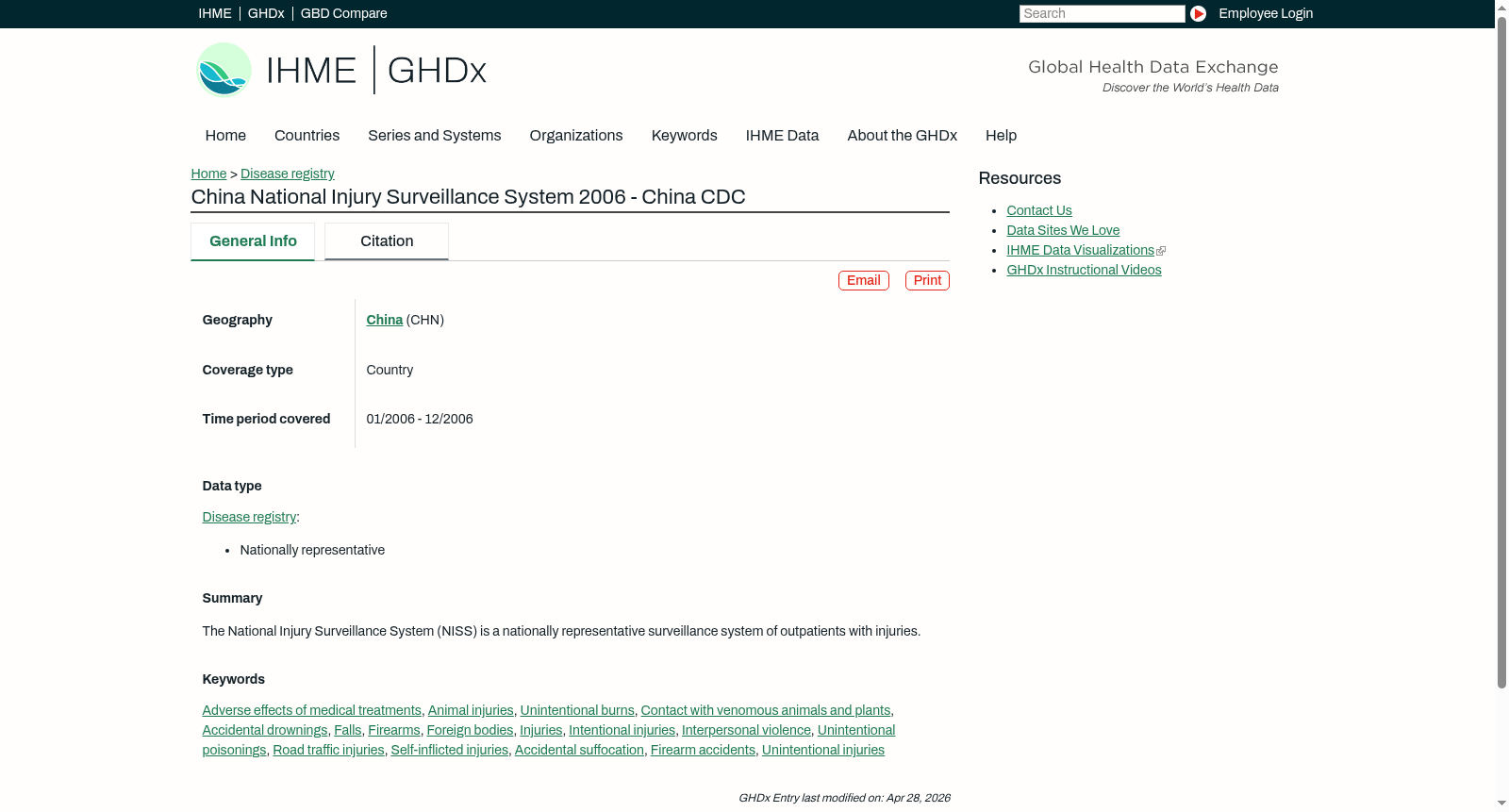Open the IHME GHDx logo home link
The width and height of the screenshot is (1509, 812).
340,70
